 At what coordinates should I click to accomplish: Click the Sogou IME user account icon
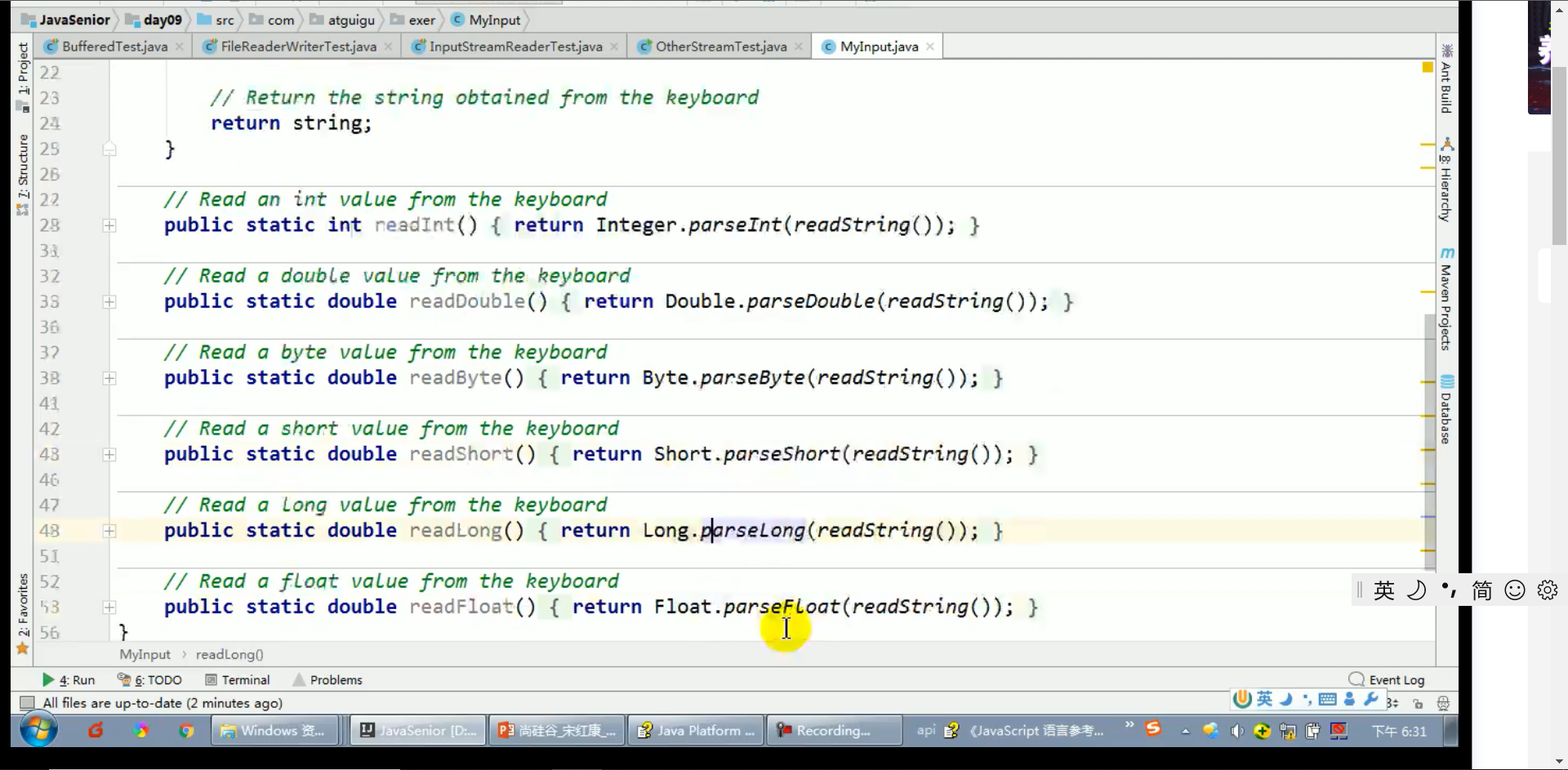click(1349, 699)
